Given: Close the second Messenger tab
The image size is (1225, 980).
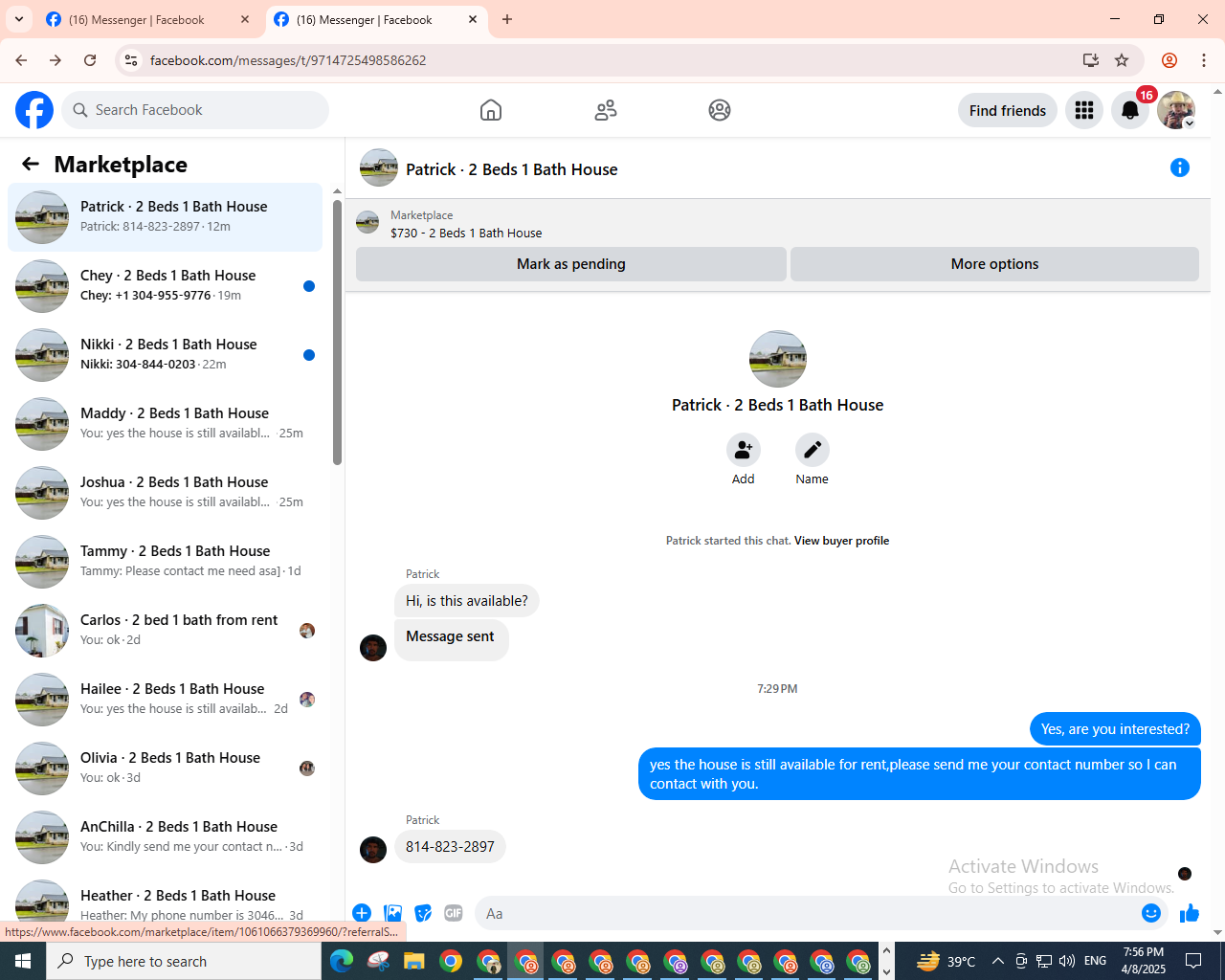Looking at the screenshot, I should (x=473, y=19).
